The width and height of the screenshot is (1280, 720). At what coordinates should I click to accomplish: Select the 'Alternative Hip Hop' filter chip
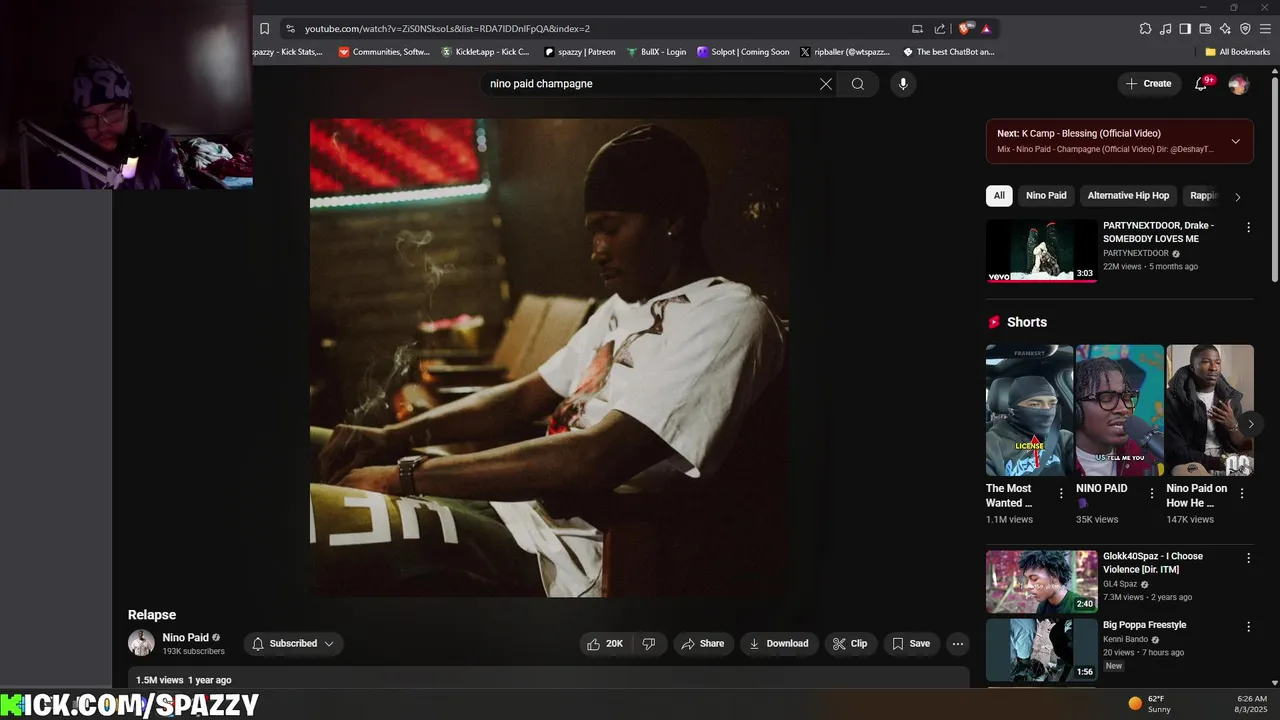1128,196
